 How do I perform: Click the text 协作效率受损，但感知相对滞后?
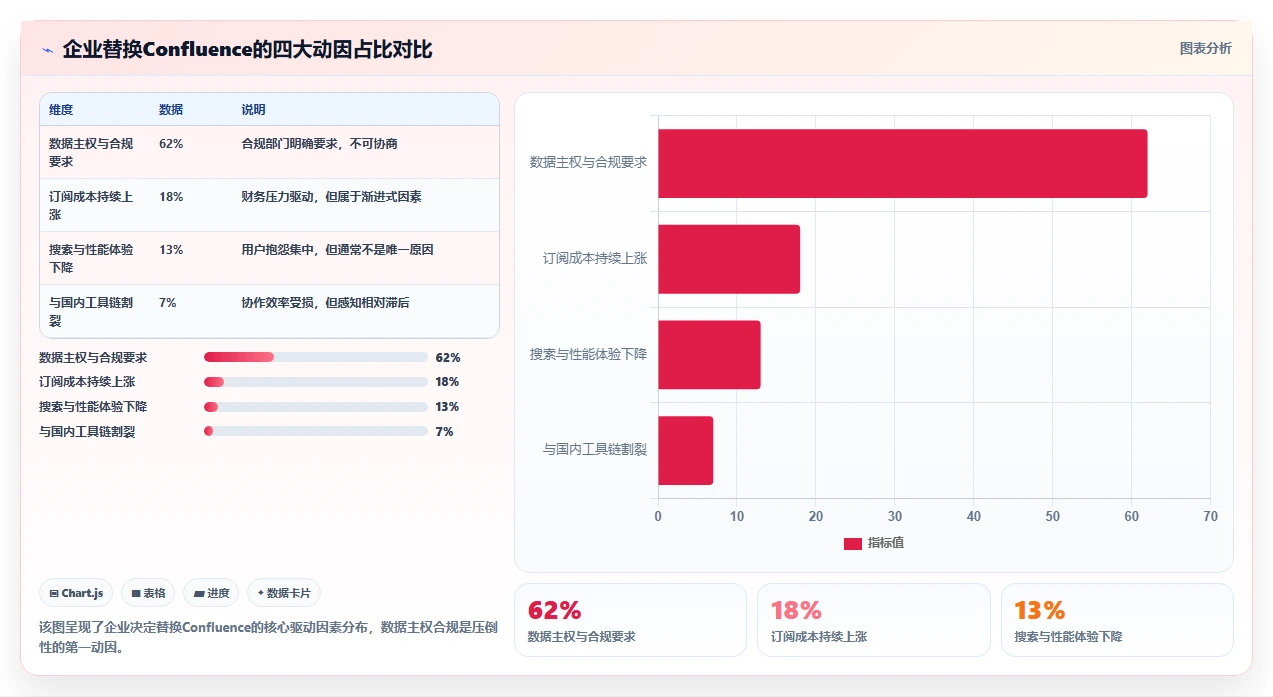click(325, 303)
